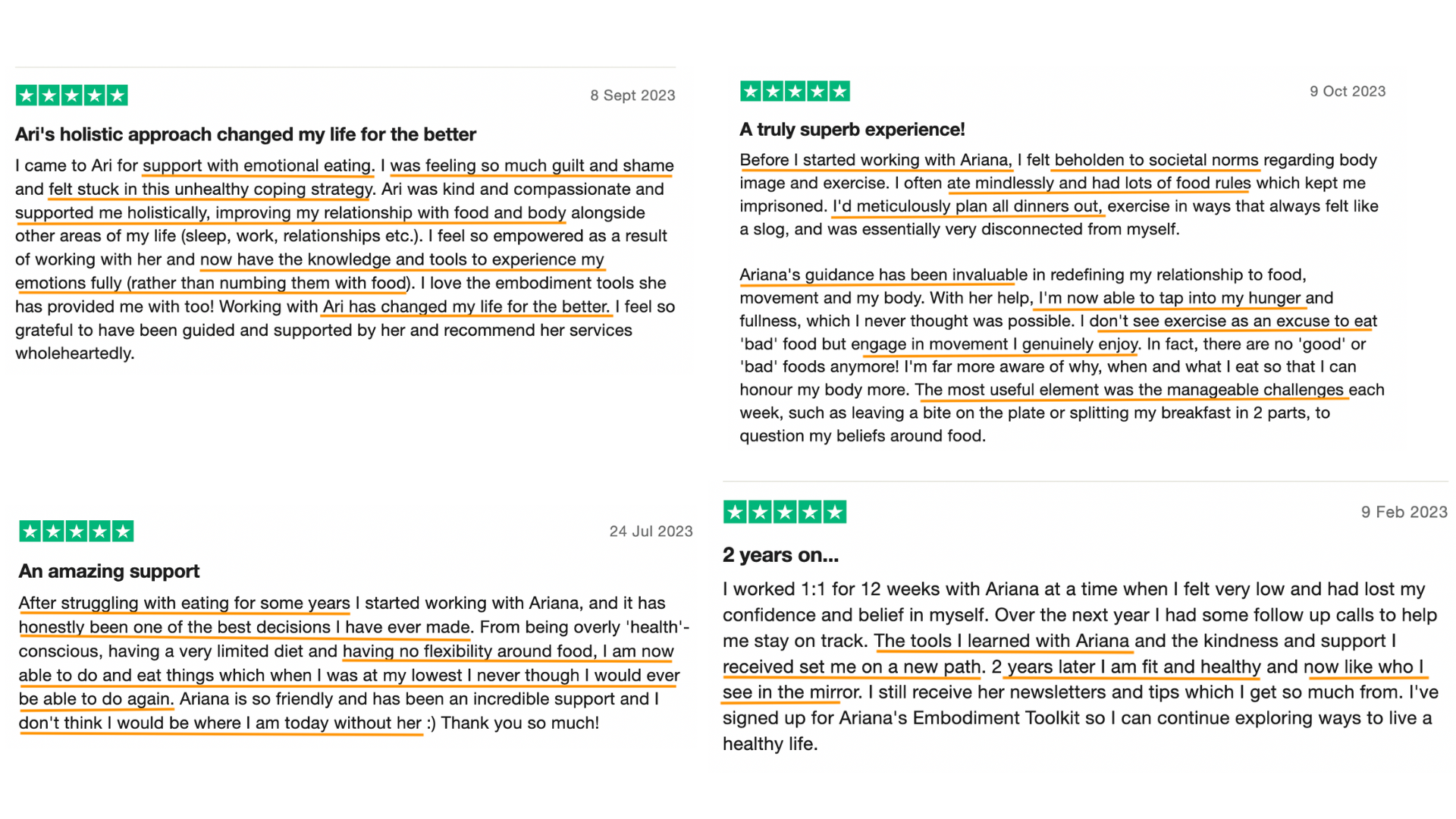Click the first star of the 'An amazing support' review
Screen dimensions: 1456x819
(30, 532)
